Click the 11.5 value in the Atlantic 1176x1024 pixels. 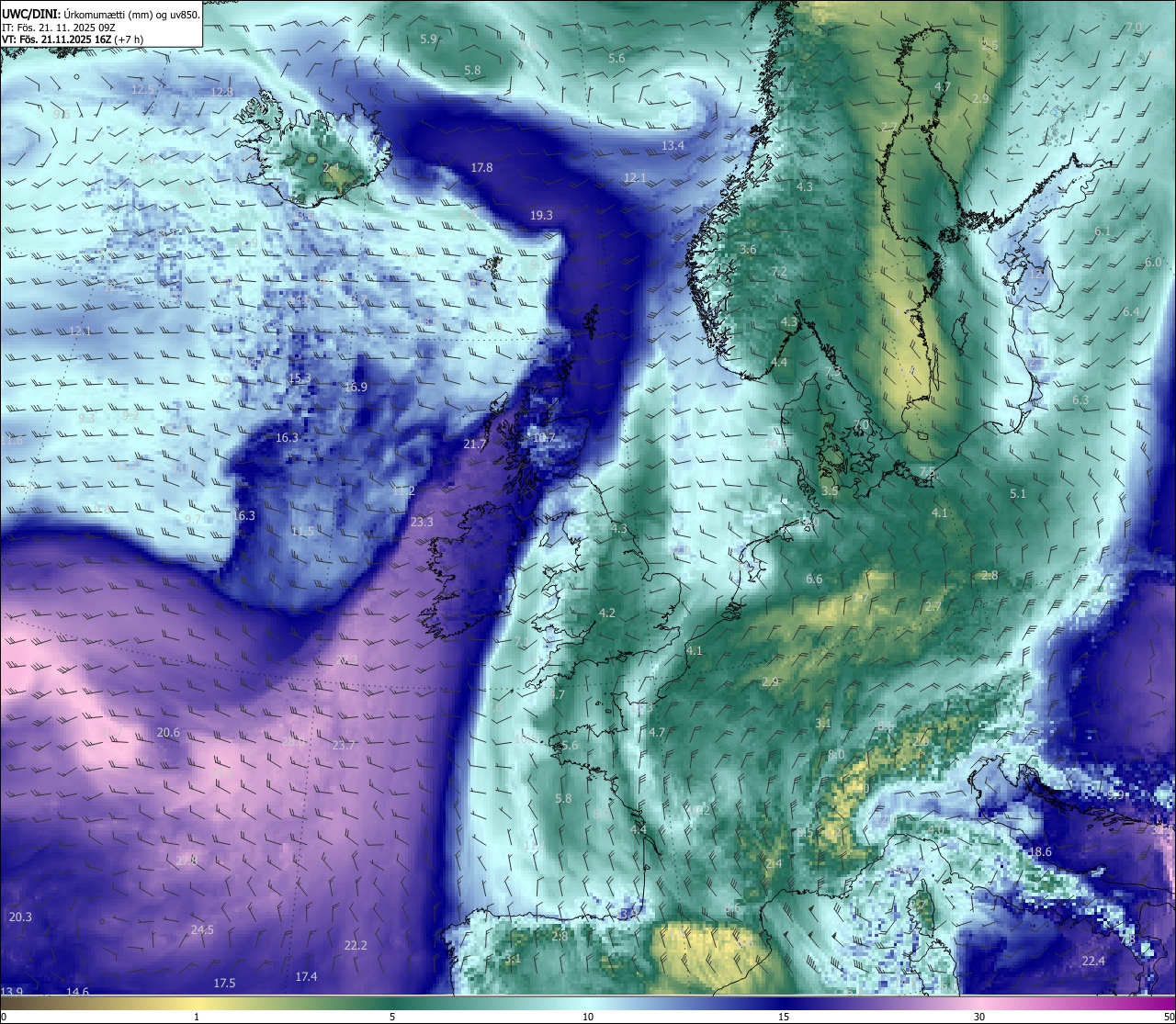coord(302,532)
